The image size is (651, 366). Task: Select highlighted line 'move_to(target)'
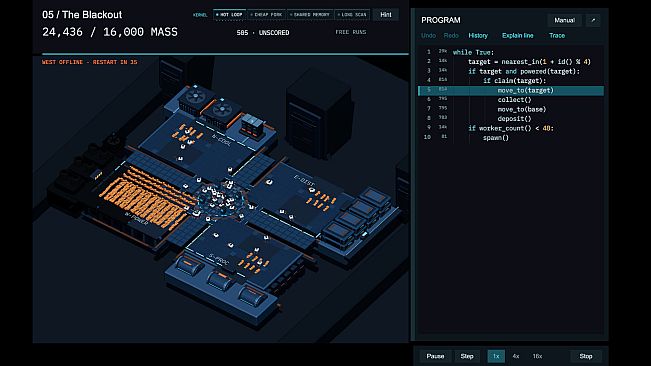pos(511,90)
